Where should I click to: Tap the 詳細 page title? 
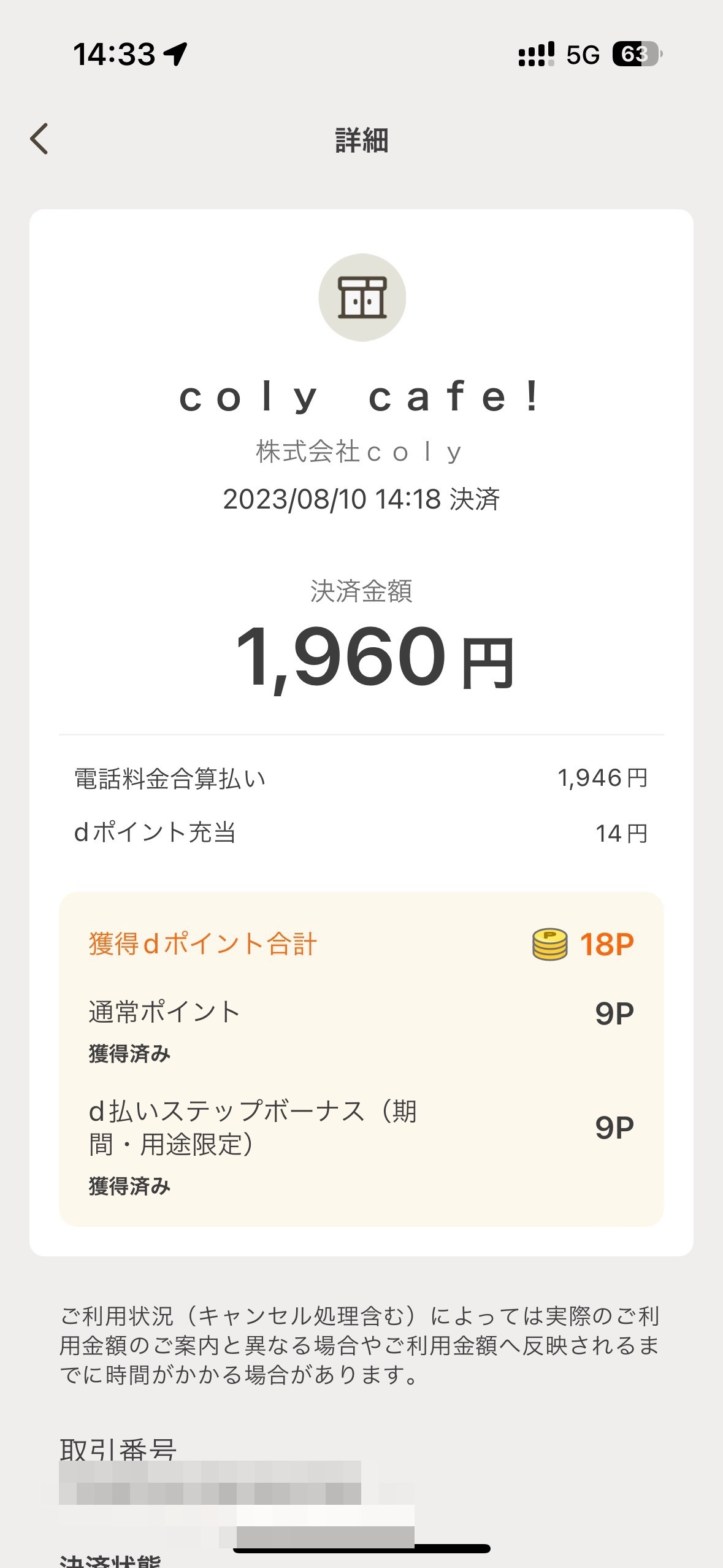(x=361, y=140)
